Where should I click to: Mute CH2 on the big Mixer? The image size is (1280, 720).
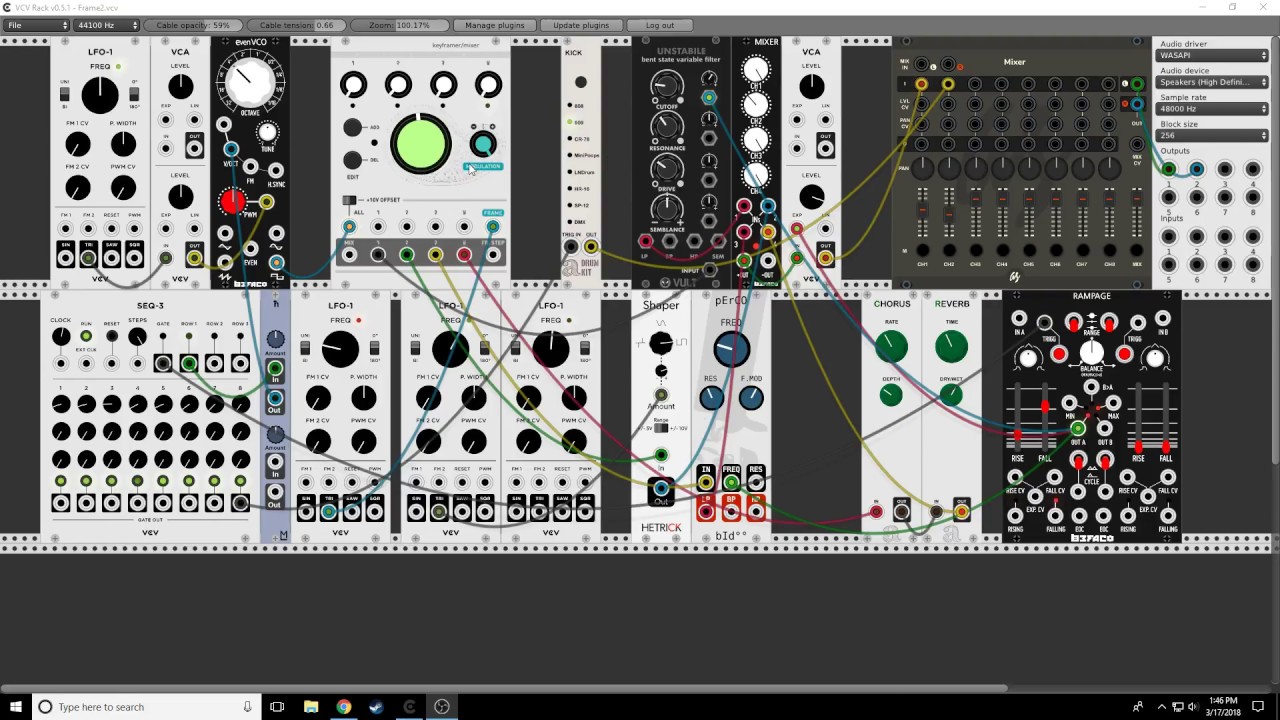coord(948,250)
